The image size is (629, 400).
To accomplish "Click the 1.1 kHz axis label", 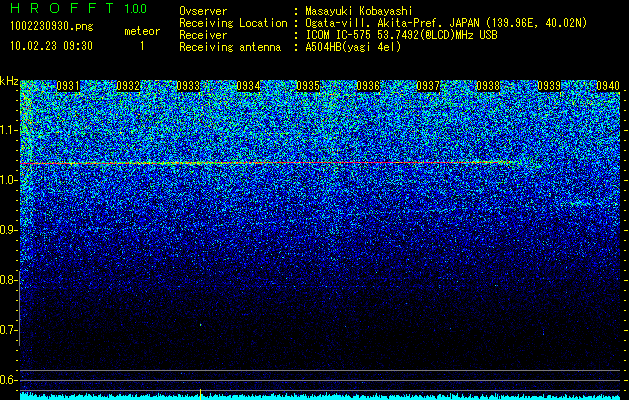I will click(8, 130).
